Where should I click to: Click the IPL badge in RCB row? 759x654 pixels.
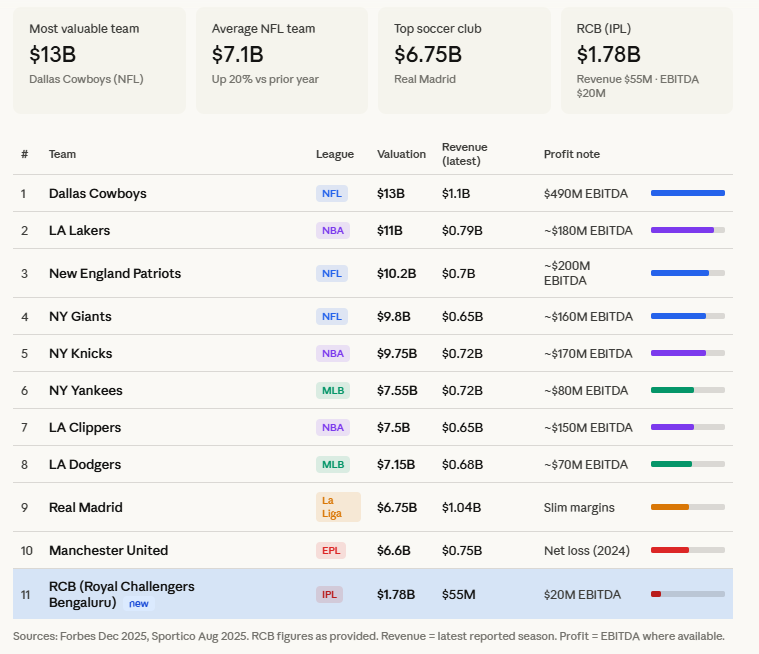[330, 594]
